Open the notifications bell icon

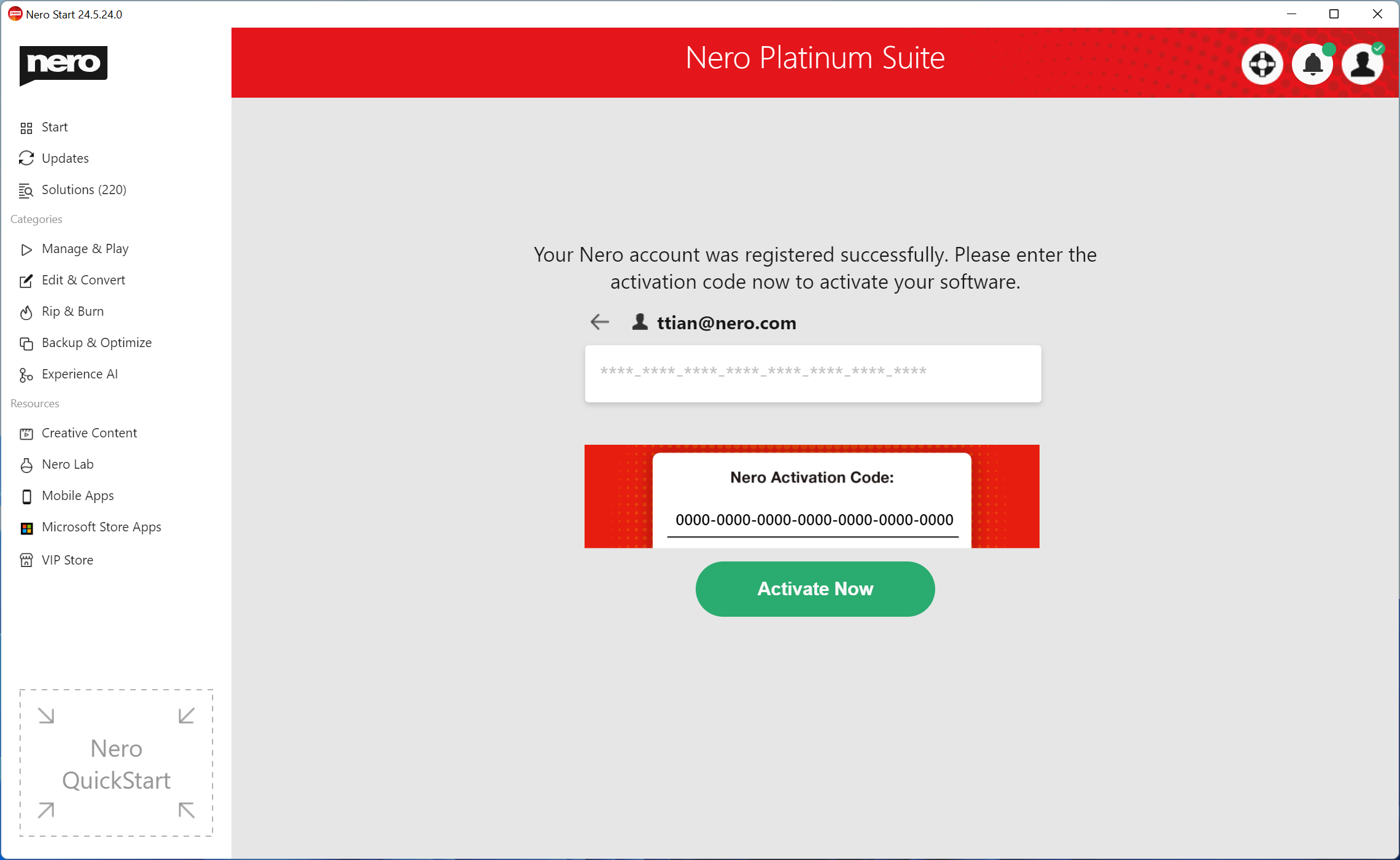click(1312, 64)
